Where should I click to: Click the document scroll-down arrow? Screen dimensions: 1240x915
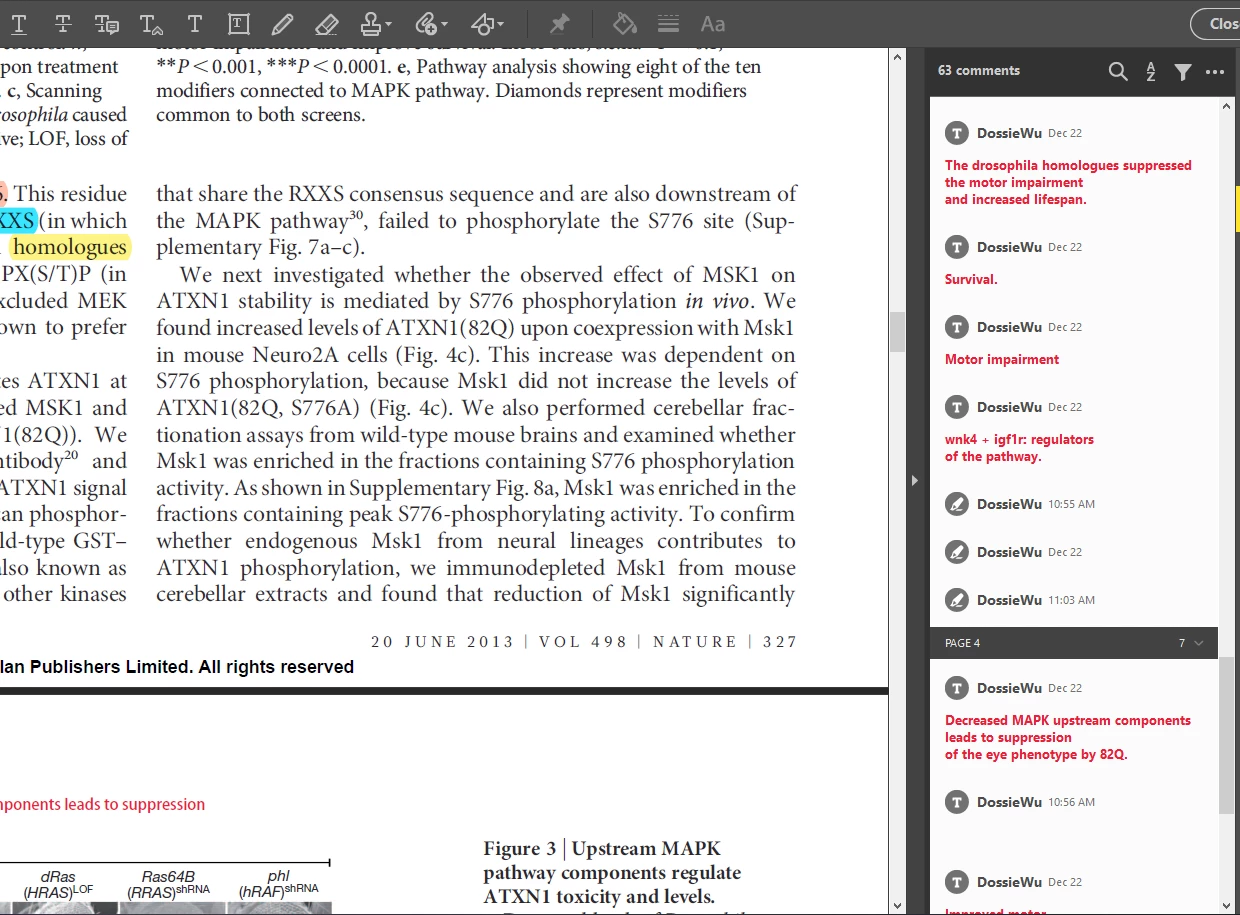click(897, 905)
